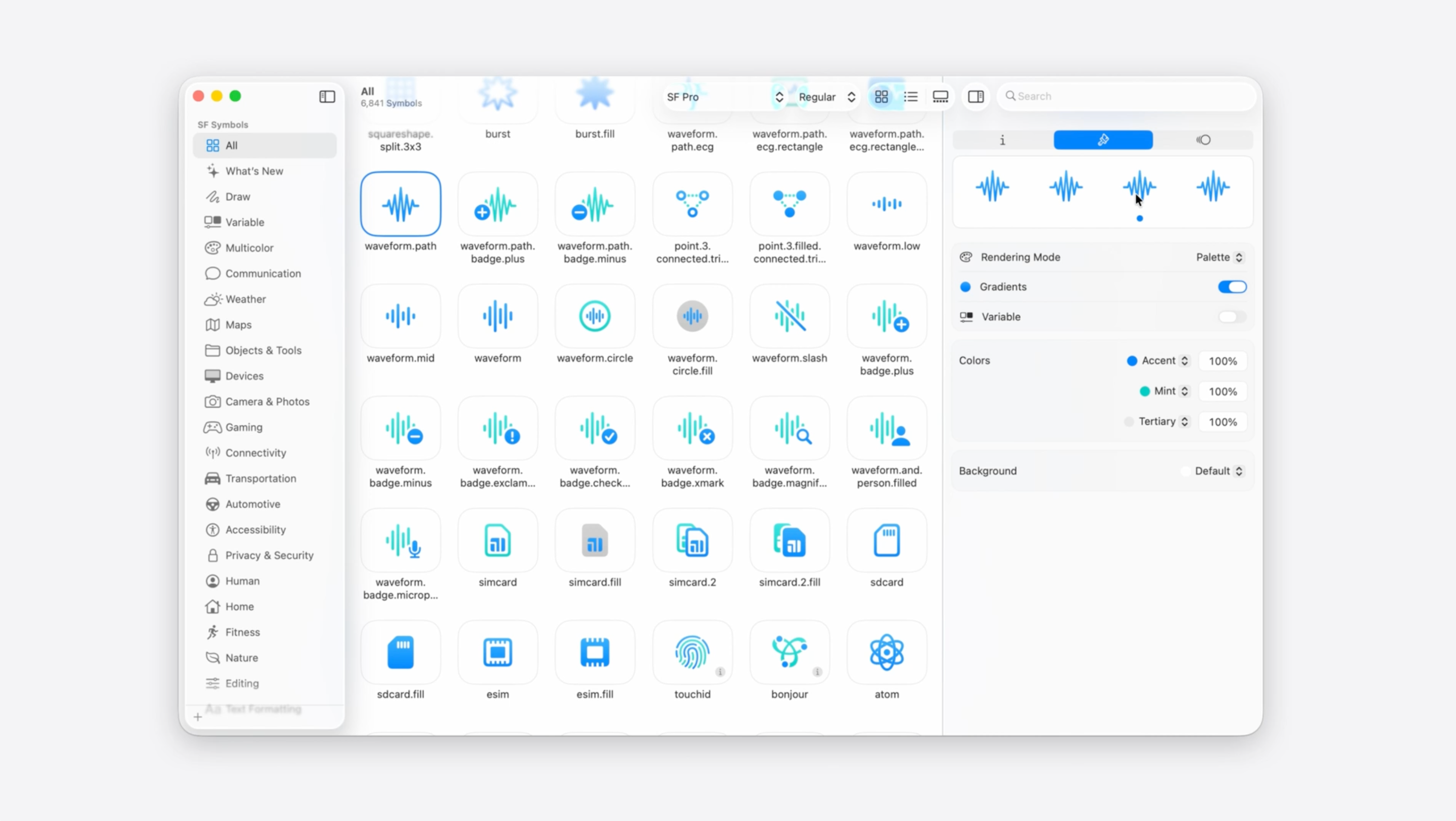Image resolution: width=1456 pixels, height=821 pixels.
Task: Switch to the info inspector tab
Action: [x=1002, y=140]
